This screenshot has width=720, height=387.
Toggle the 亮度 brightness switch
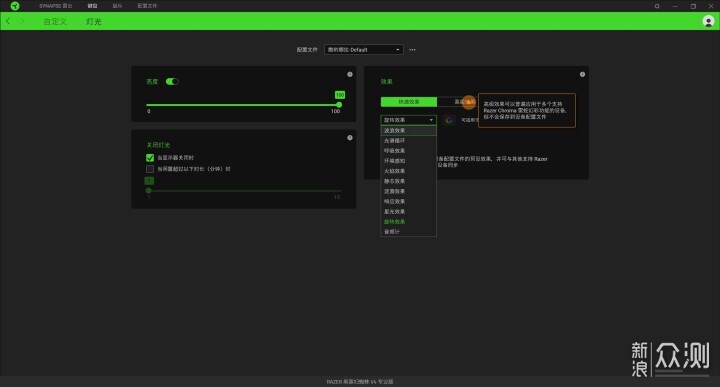coord(172,81)
